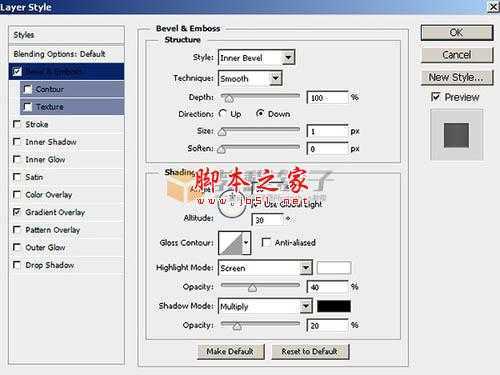Viewport: 500px width, 375px height.
Task: Click the Depth percentage input field
Action: [327, 98]
